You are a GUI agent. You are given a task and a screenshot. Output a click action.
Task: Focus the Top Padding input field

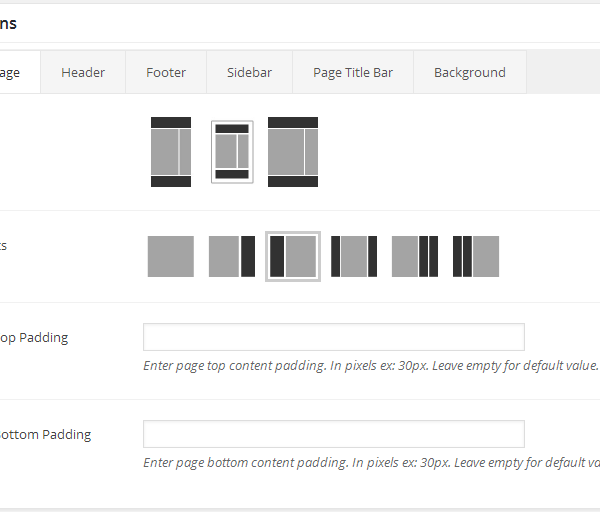[333, 337]
